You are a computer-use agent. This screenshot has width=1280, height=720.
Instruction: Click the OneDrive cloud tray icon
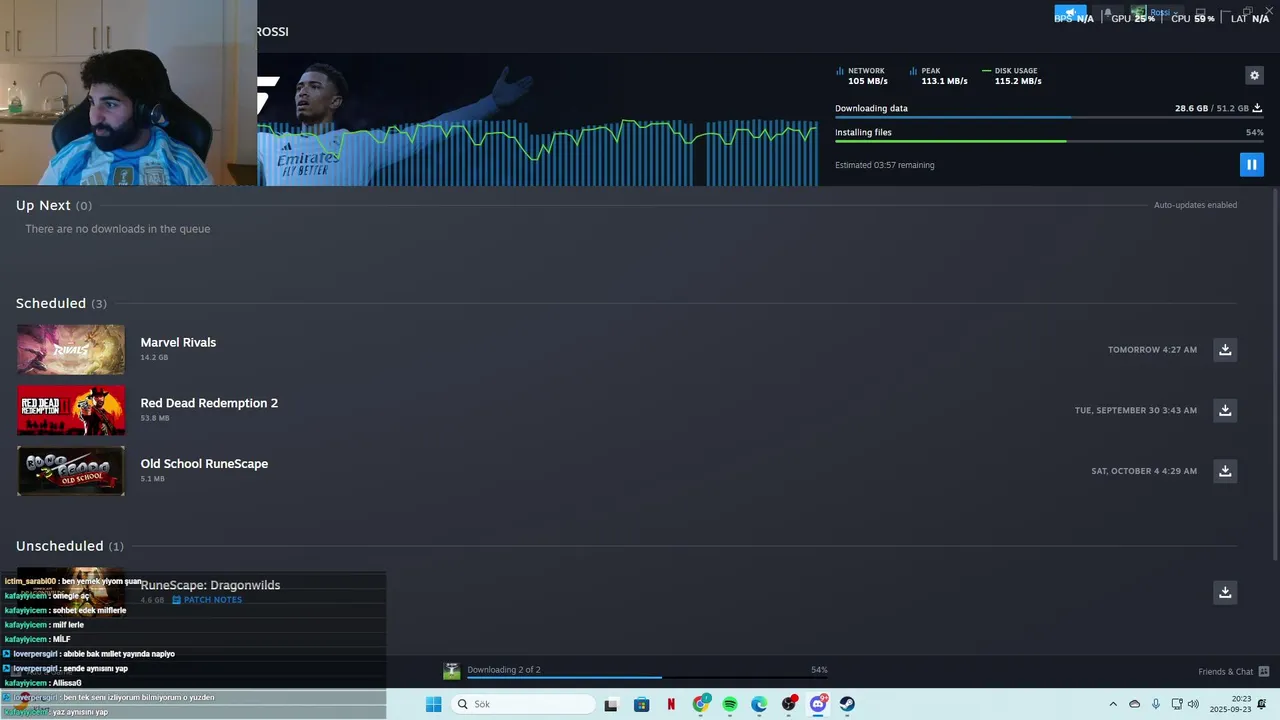[x=1134, y=704]
